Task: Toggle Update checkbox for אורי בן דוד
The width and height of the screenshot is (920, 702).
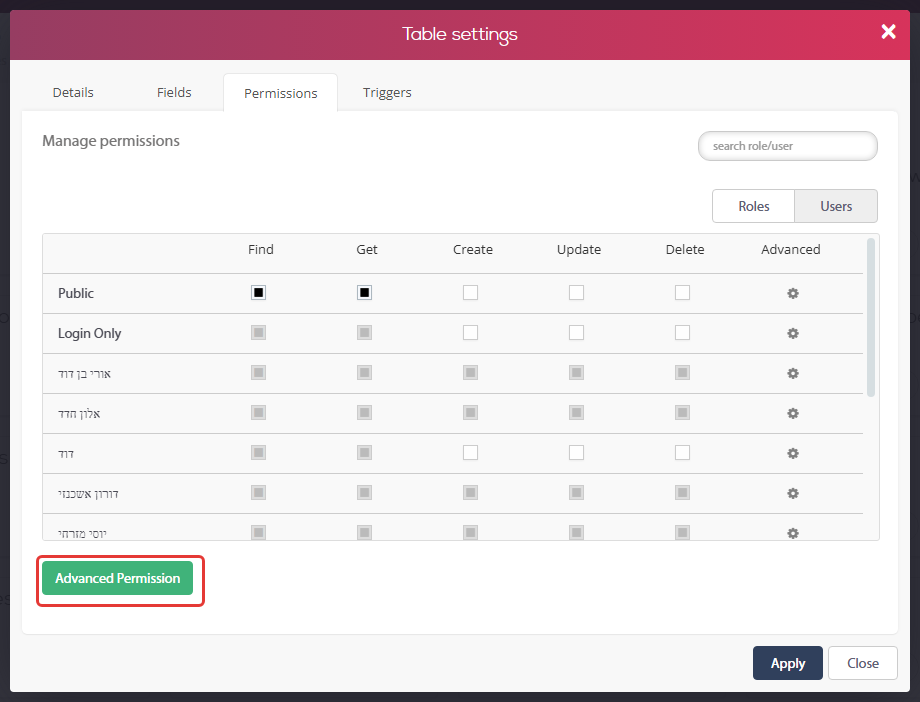Action: tap(576, 372)
